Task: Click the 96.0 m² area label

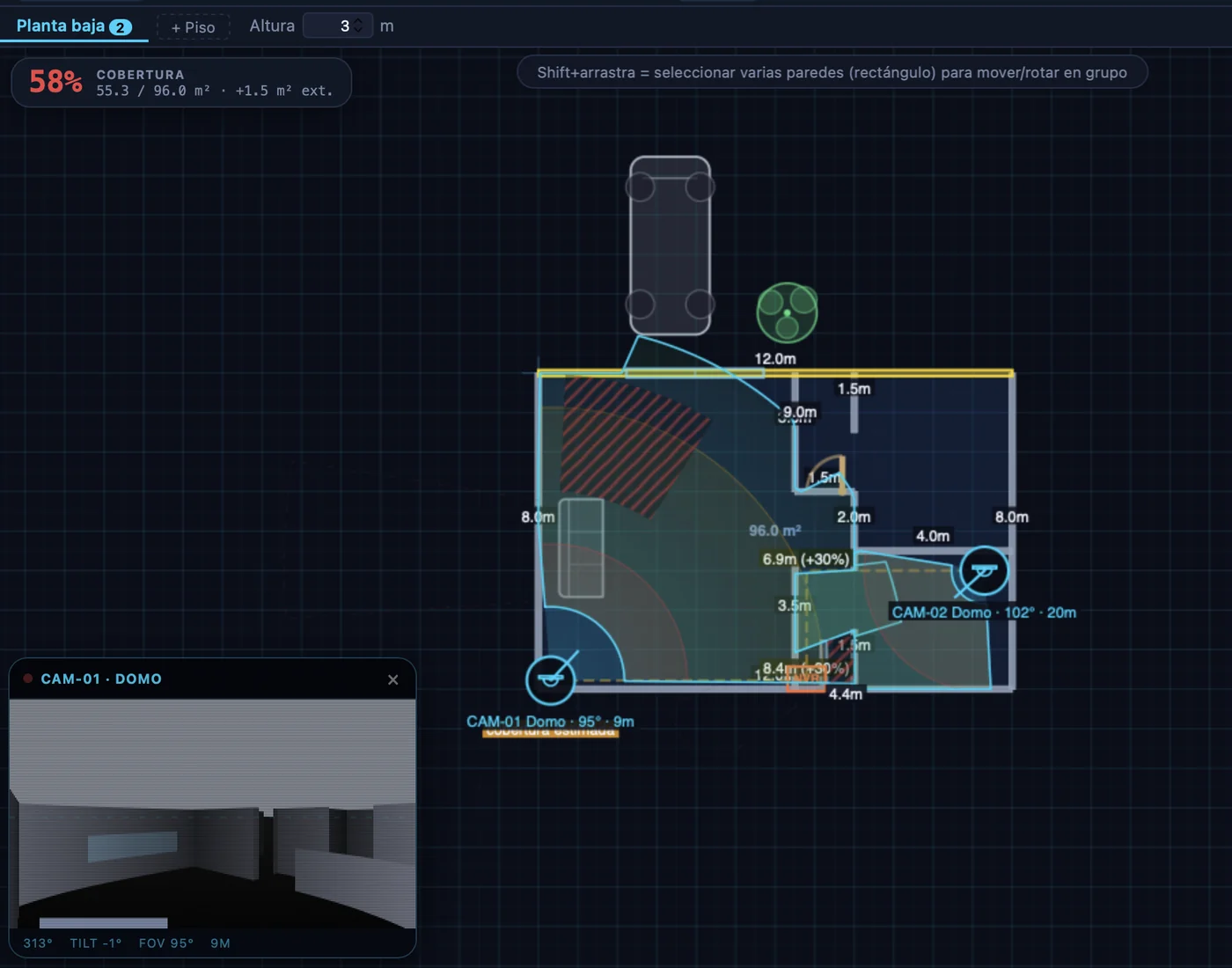Action: click(x=775, y=531)
